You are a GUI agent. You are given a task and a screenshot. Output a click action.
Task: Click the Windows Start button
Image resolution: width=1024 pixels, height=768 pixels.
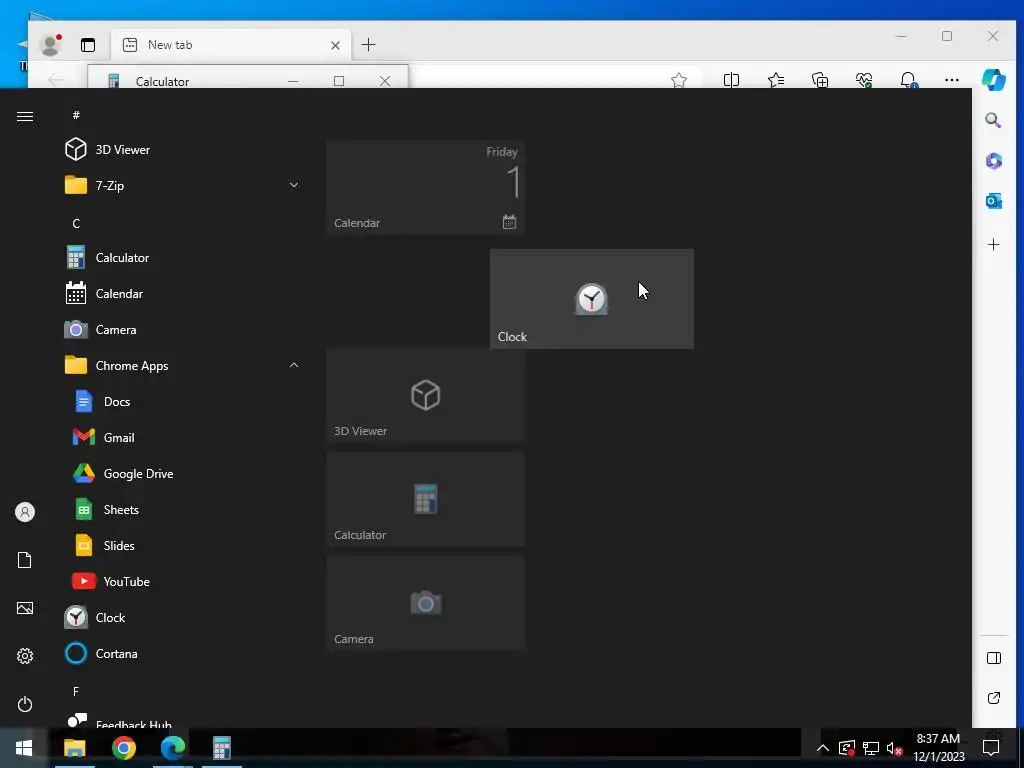pyautogui.click(x=24, y=748)
